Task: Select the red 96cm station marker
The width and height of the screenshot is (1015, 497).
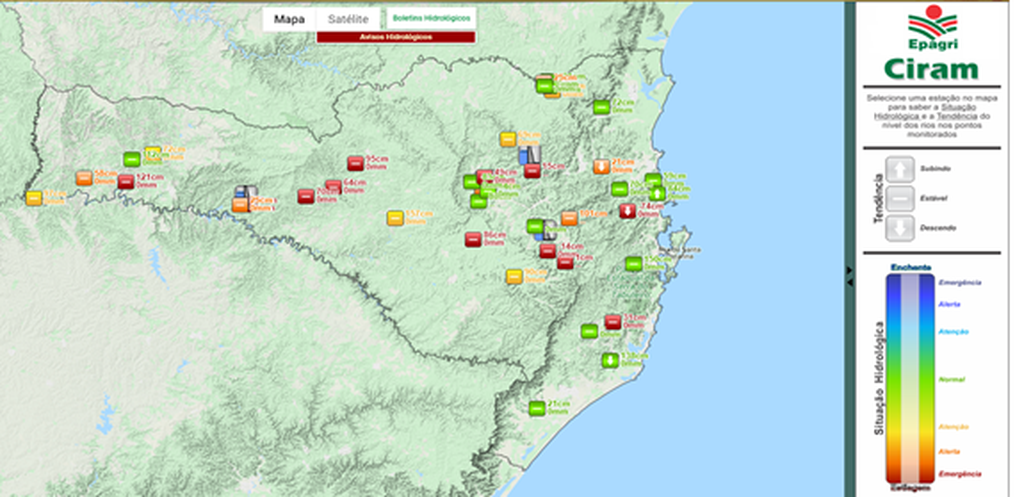Action: click(x=473, y=239)
